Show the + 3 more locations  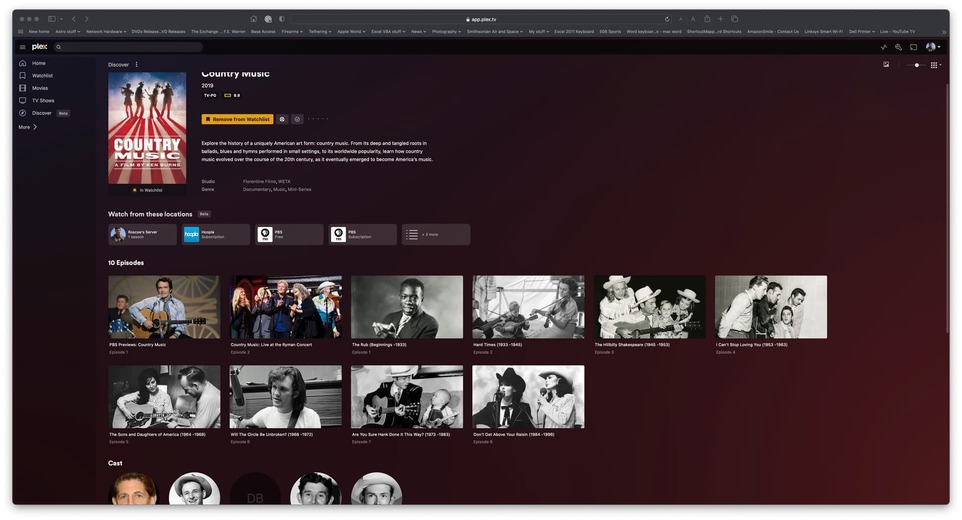pyautogui.click(x=436, y=234)
